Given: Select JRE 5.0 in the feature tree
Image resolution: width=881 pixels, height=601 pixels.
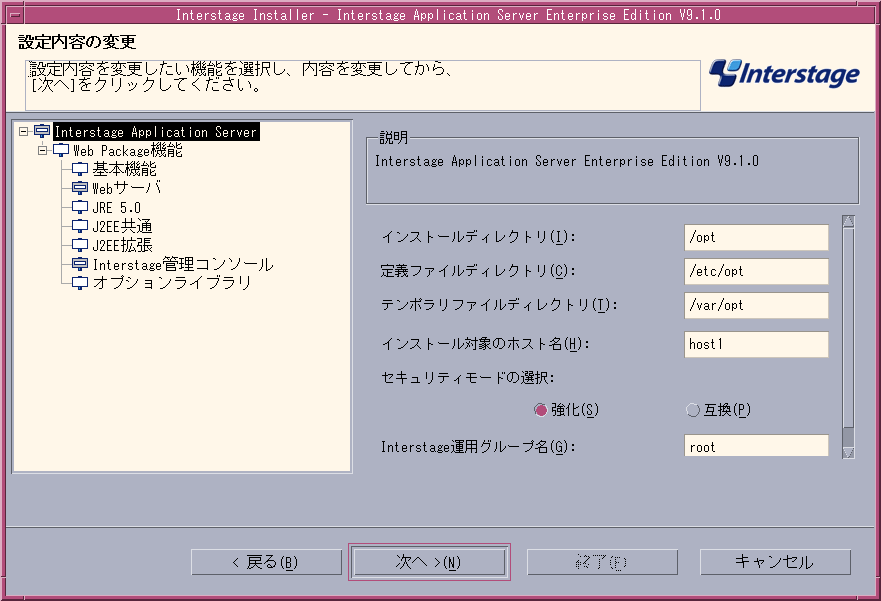Looking at the screenshot, I should click(116, 207).
